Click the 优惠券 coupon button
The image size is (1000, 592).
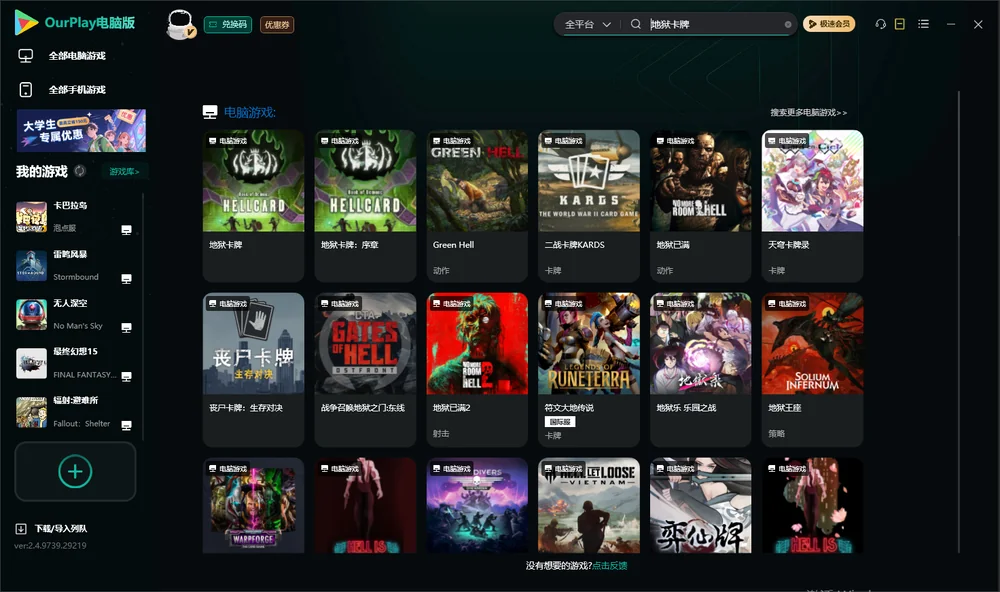(277, 25)
